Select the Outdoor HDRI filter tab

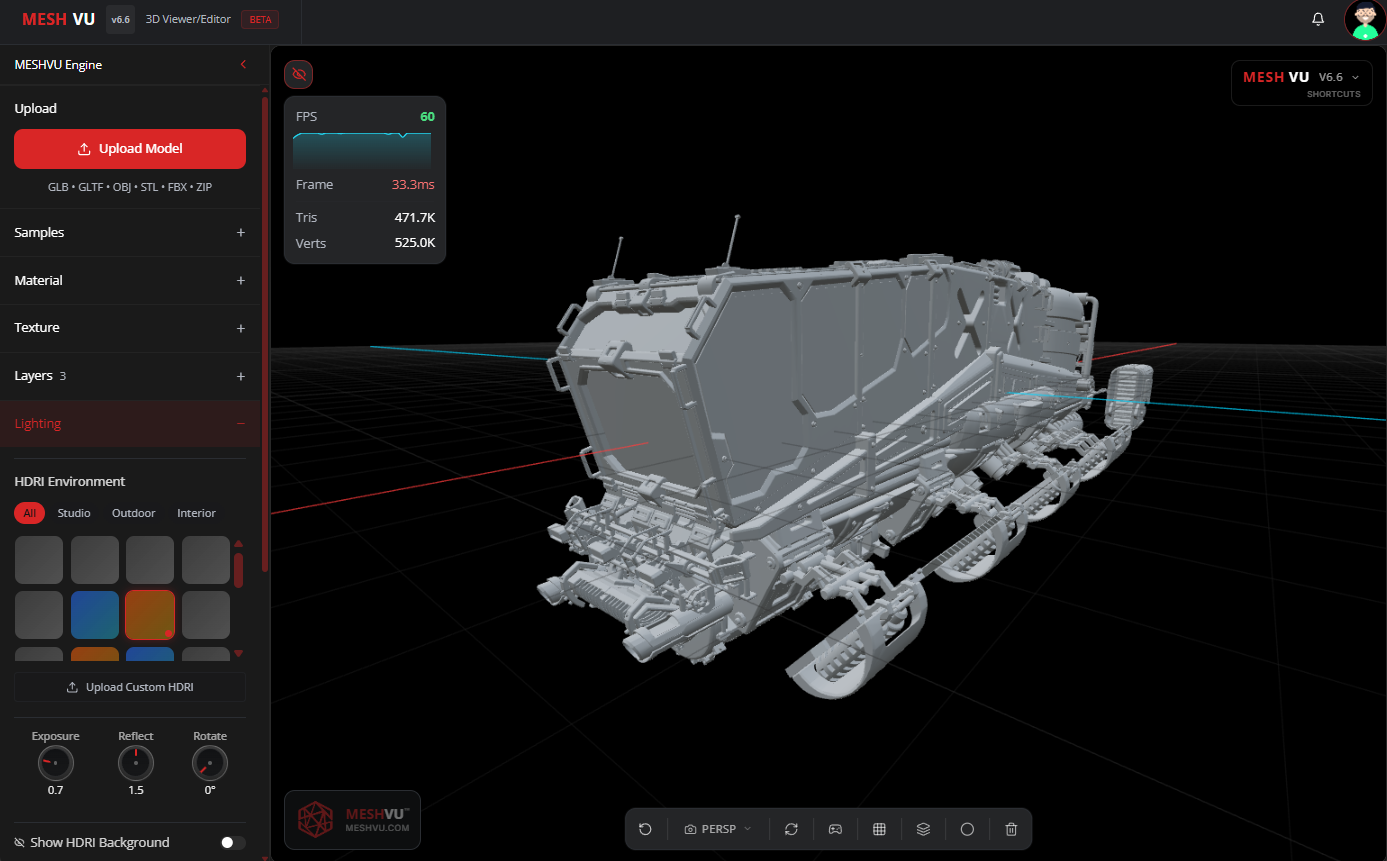[133, 513]
